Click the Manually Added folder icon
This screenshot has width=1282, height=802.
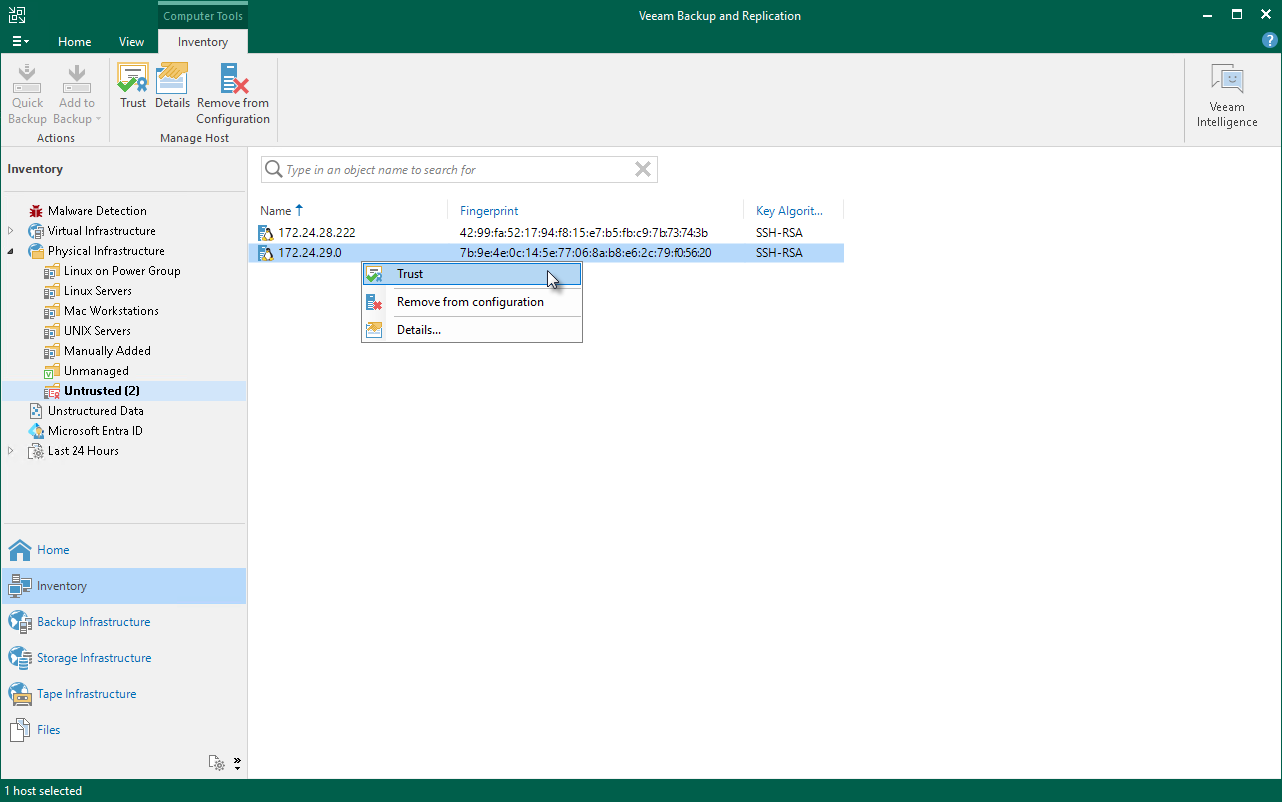point(53,351)
